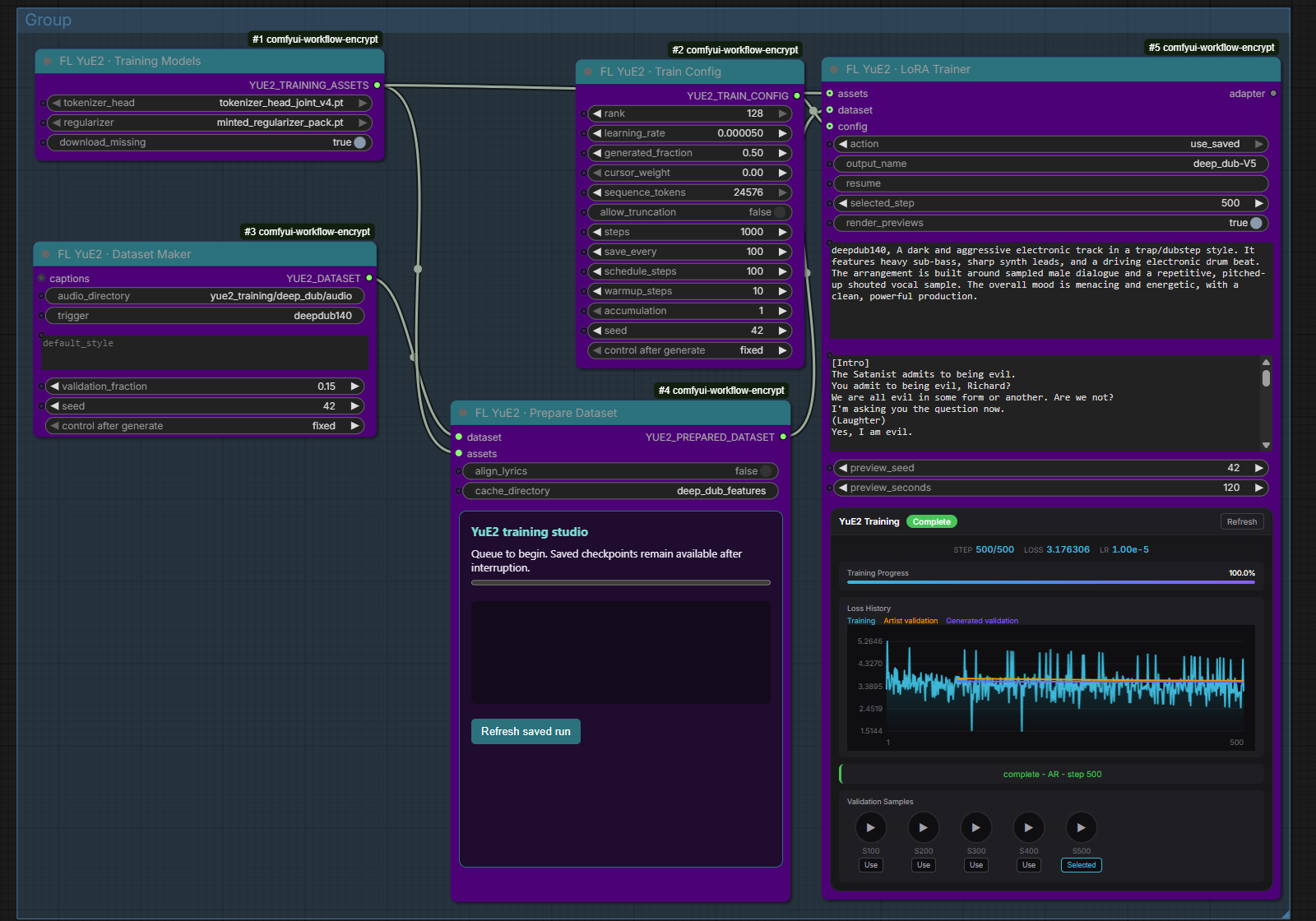Increase steps value with right arrow
Image resolution: width=1316 pixels, height=921 pixels.
[x=783, y=232]
